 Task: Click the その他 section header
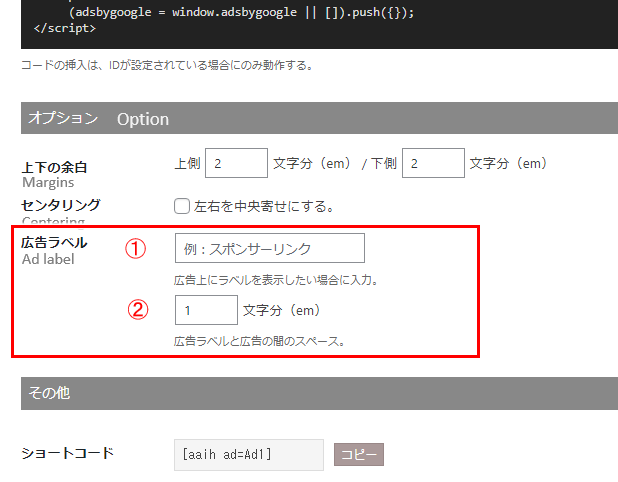(x=319, y=393)
